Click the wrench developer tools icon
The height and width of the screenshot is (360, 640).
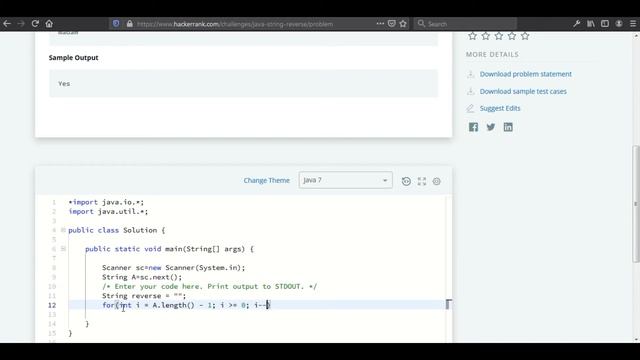click(x=577, y=24)
